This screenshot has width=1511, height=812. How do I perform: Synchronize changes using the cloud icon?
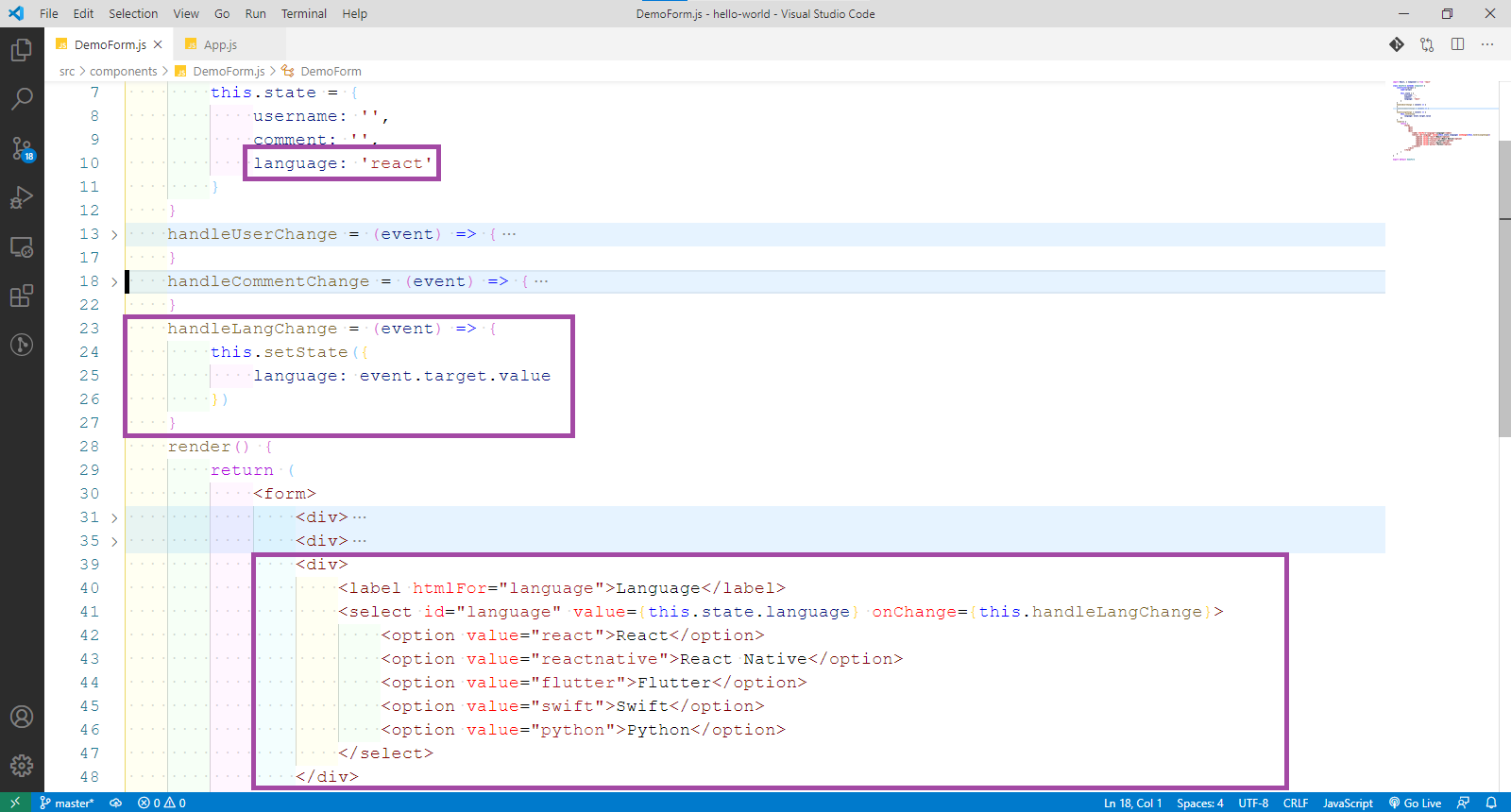pyautogui.click(x=116, y=803)
